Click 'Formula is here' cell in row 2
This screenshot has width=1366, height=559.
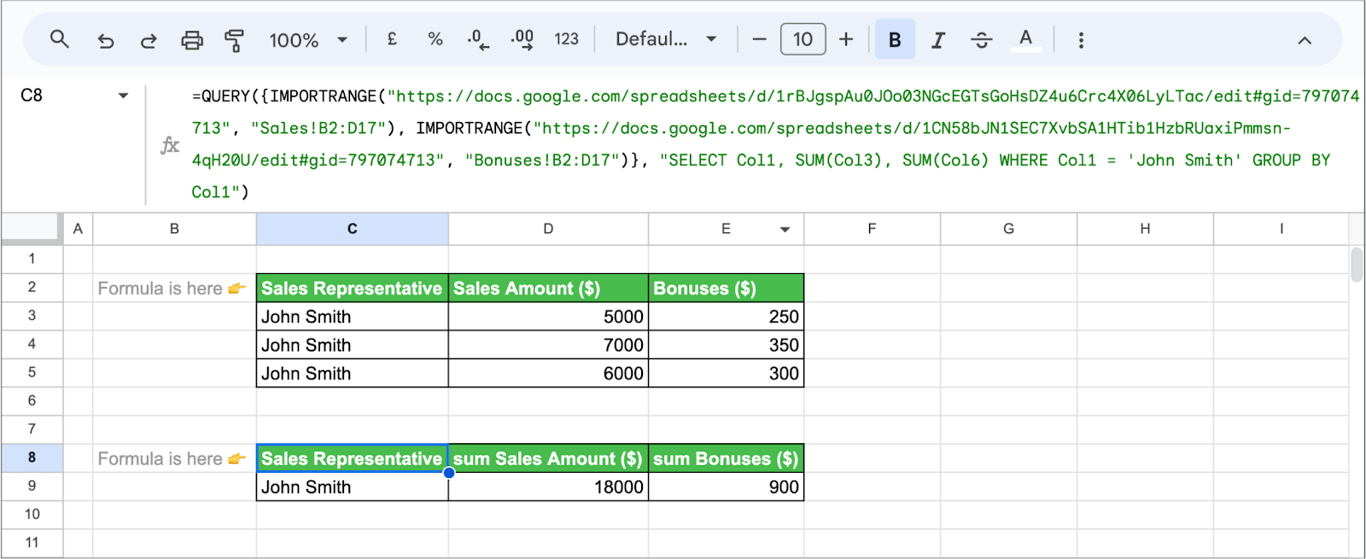pyautogui.click(x=174, y=288)
